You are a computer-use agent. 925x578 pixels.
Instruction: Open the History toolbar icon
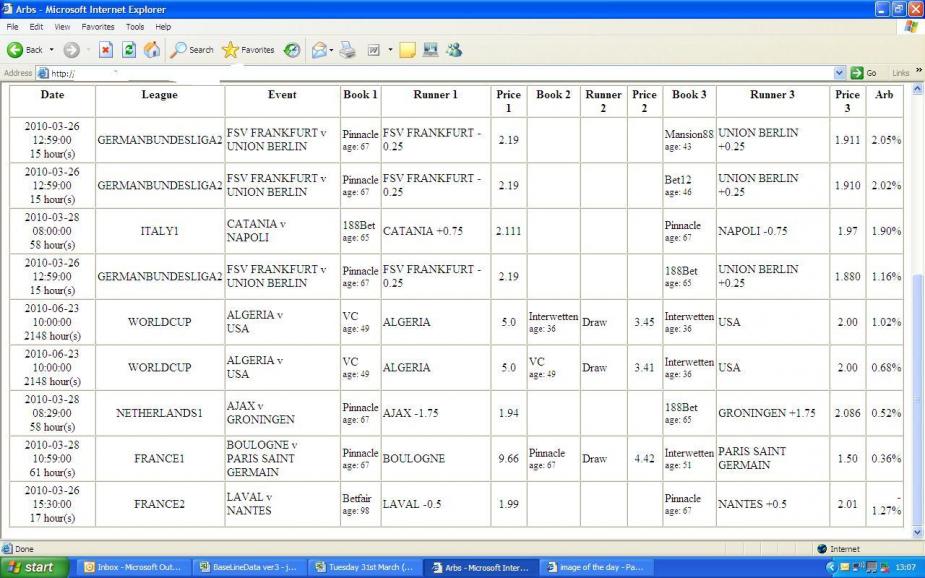point(292,50)
